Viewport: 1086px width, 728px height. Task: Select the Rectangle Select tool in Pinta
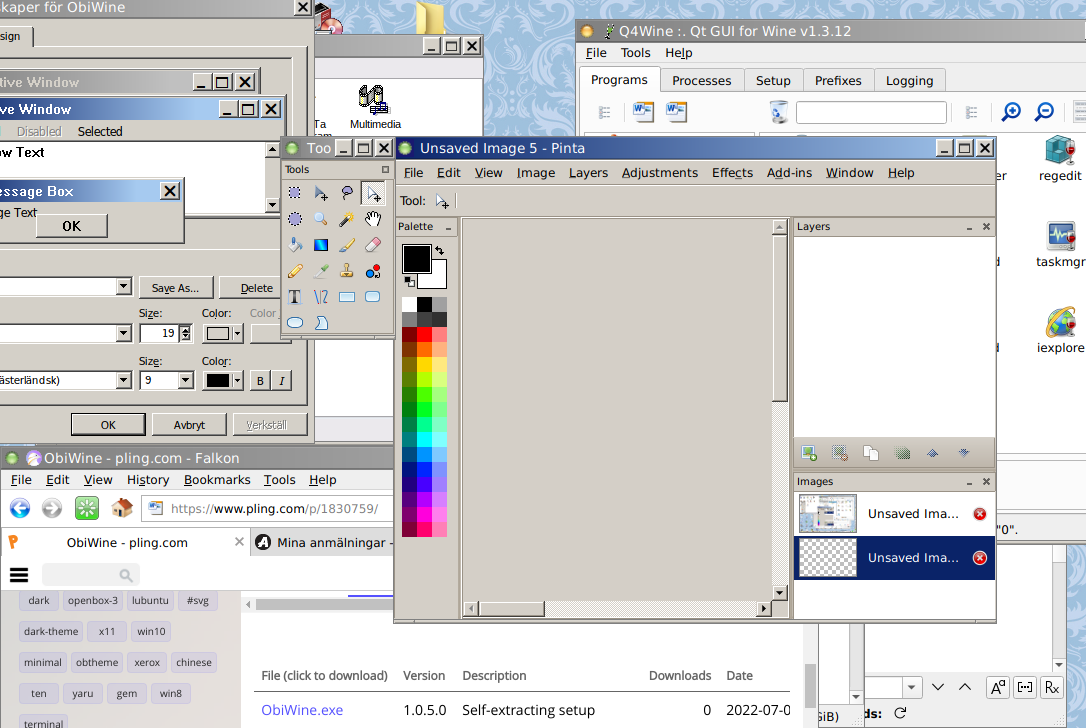click(295, 193)
